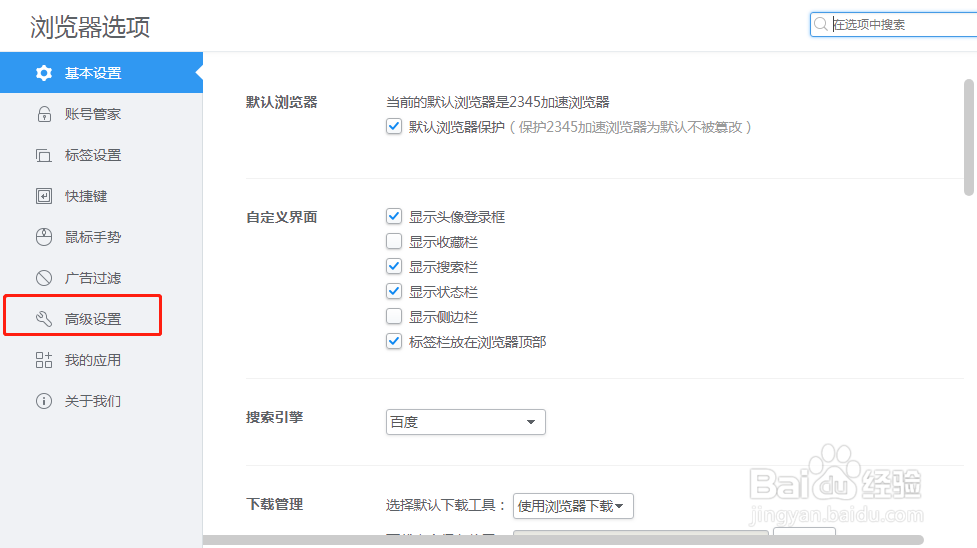Click the 搜索引擎 section label

275,417
